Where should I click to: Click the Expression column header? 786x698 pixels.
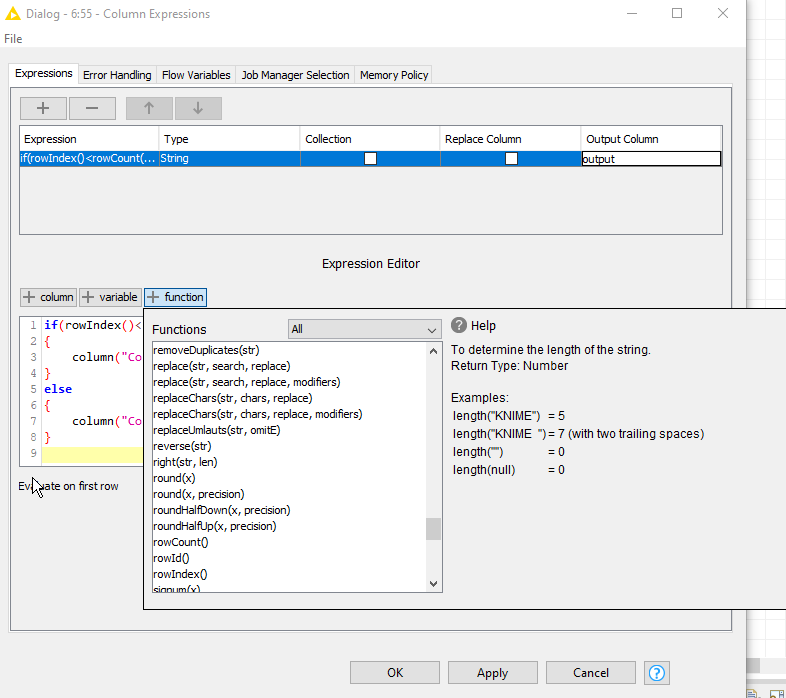(x=89, y=139)
